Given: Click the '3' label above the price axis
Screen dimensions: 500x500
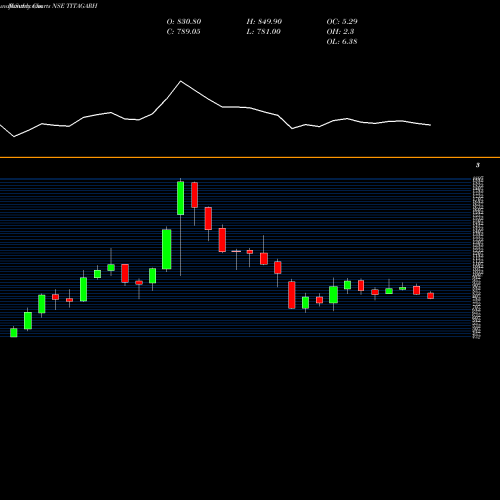Looking at the screenshot, I should pyautogui.click(x=478, y=165).
